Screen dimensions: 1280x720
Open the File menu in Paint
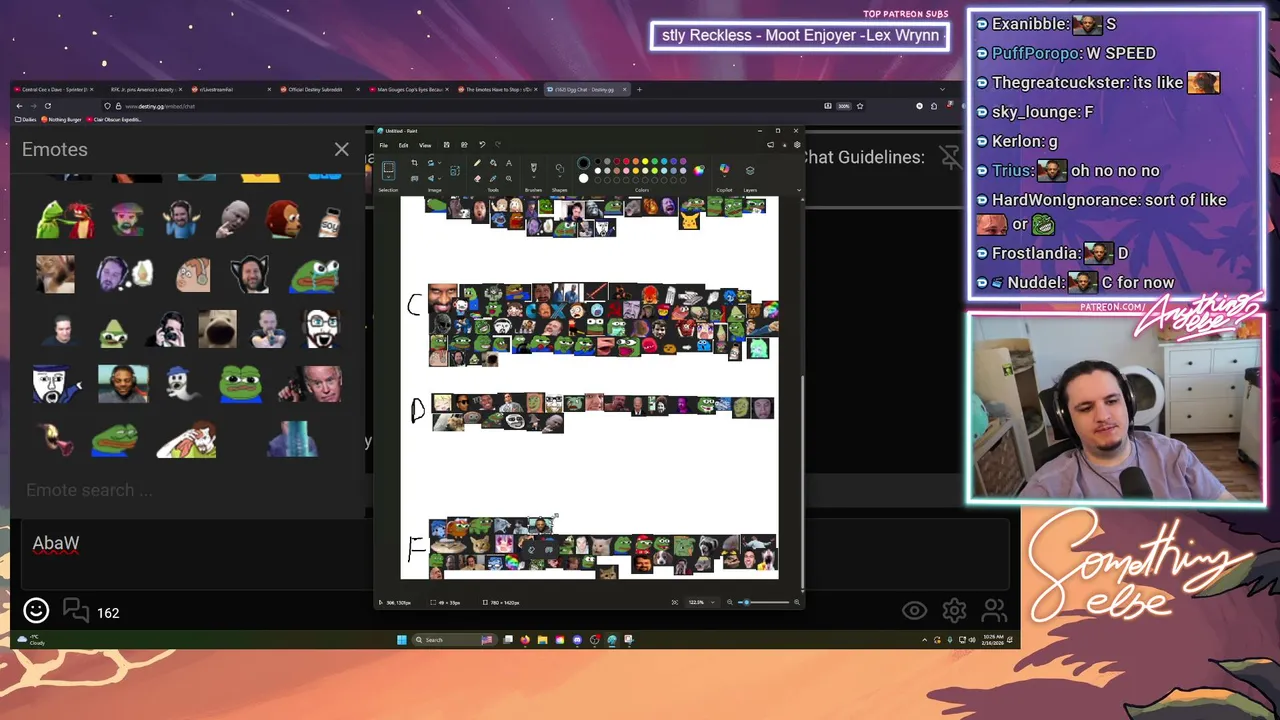[x=384, y=145]
